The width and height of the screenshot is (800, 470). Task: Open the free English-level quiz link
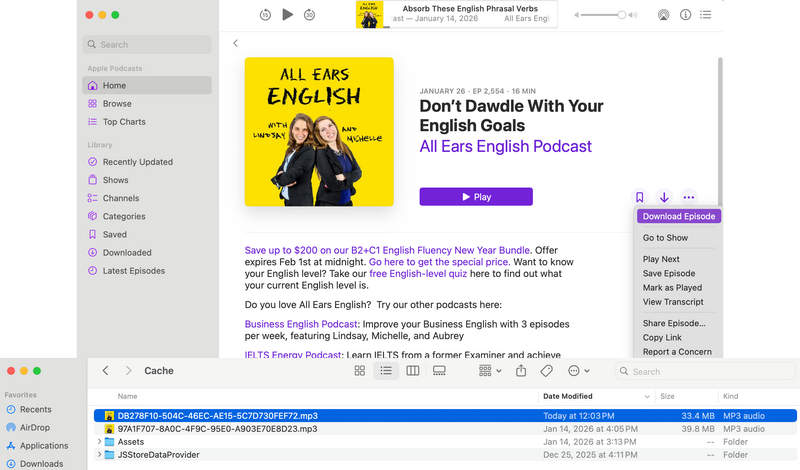(418, 274)
